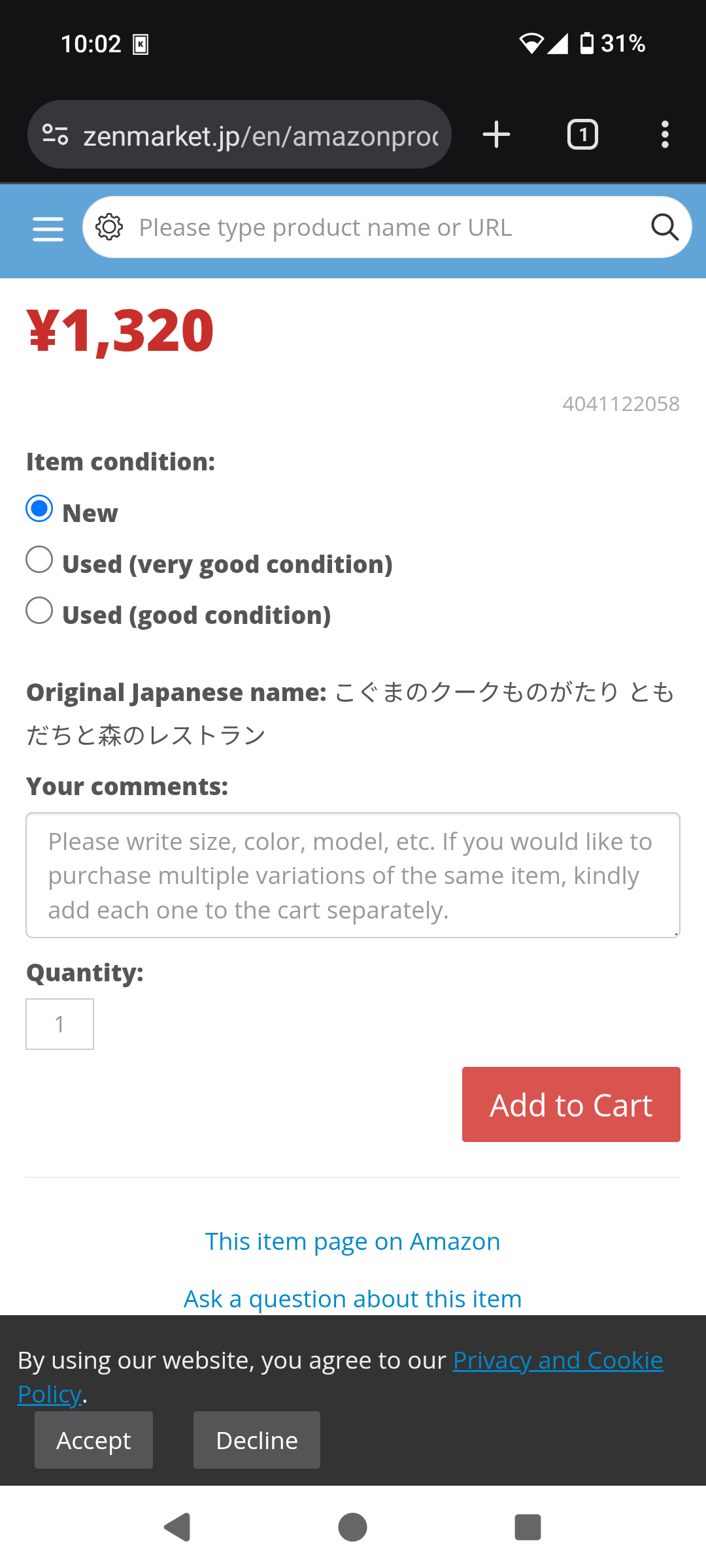Screen dimensions: 706x1568
Task: Focus the Your comments text area
Action: point(352,875)
